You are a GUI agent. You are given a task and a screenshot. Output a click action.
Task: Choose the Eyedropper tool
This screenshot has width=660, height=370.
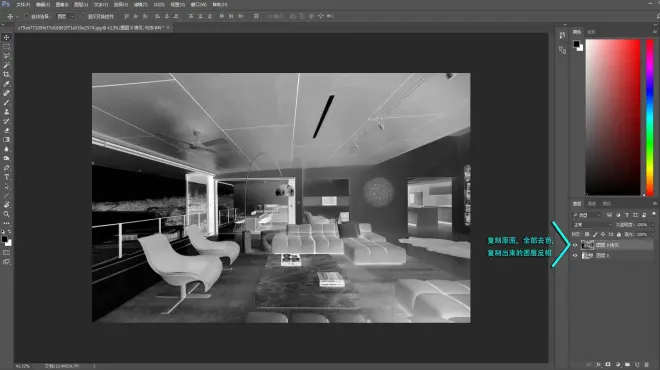point(6,84)
